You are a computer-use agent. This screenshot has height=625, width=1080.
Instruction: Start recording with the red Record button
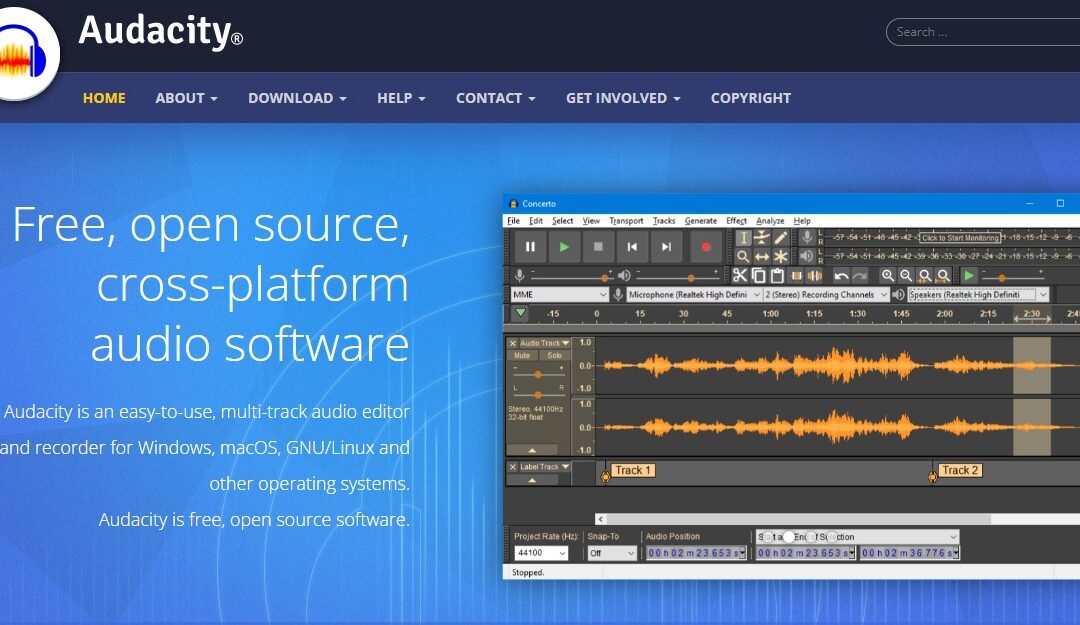point(705,247)
